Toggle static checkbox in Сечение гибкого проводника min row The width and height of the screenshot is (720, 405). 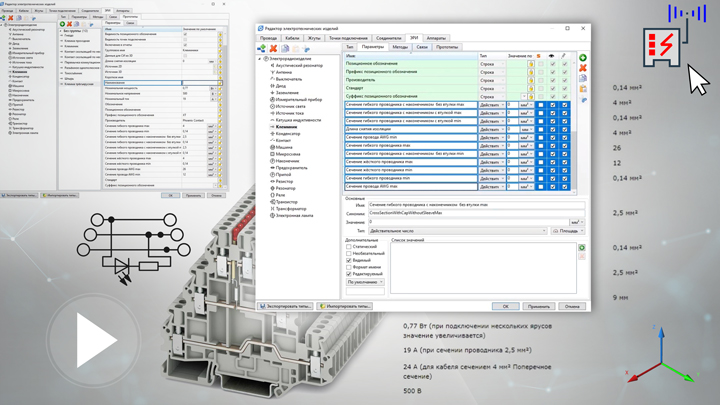541,179
